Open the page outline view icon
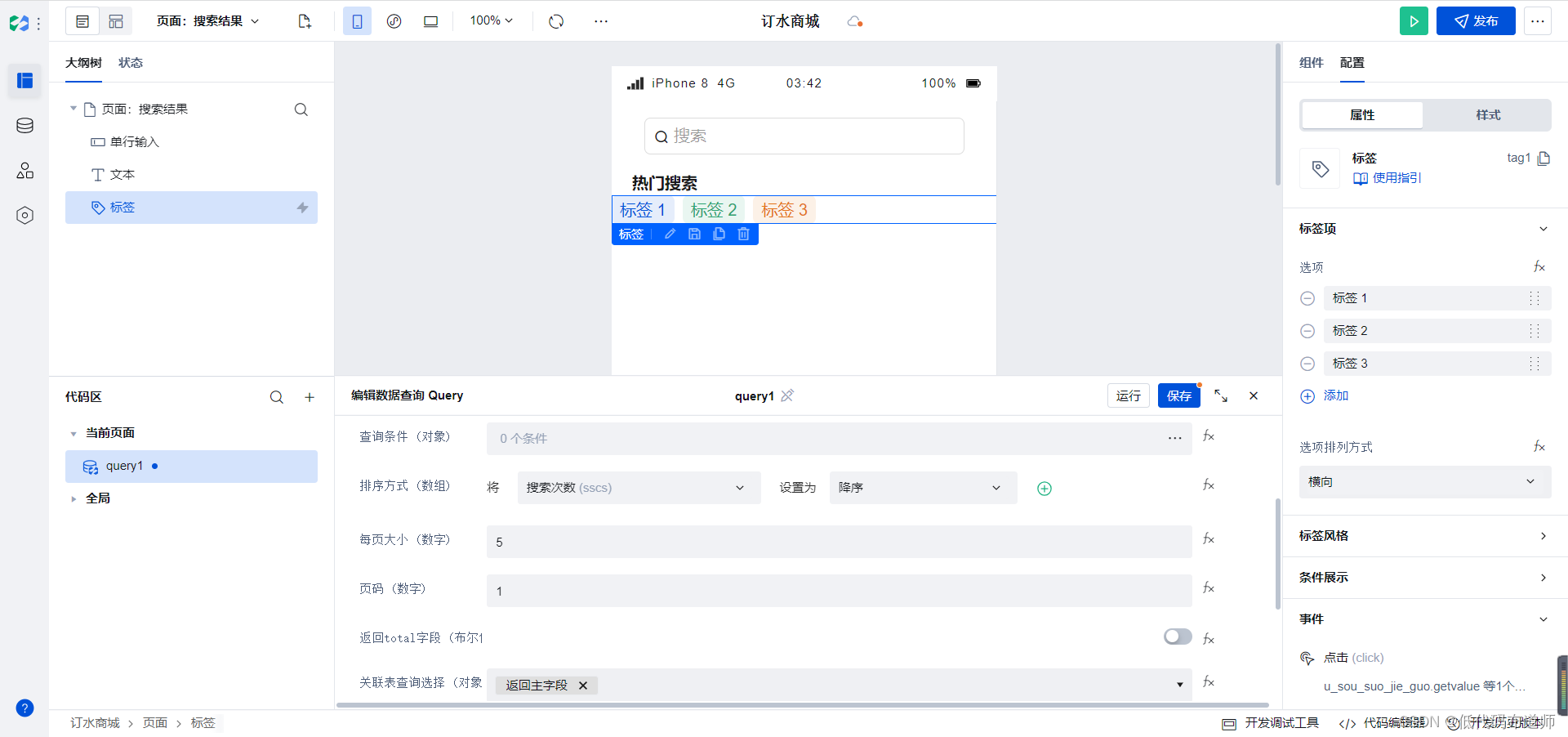Viewport: 1568px width, 737px height. pos(82,21)
